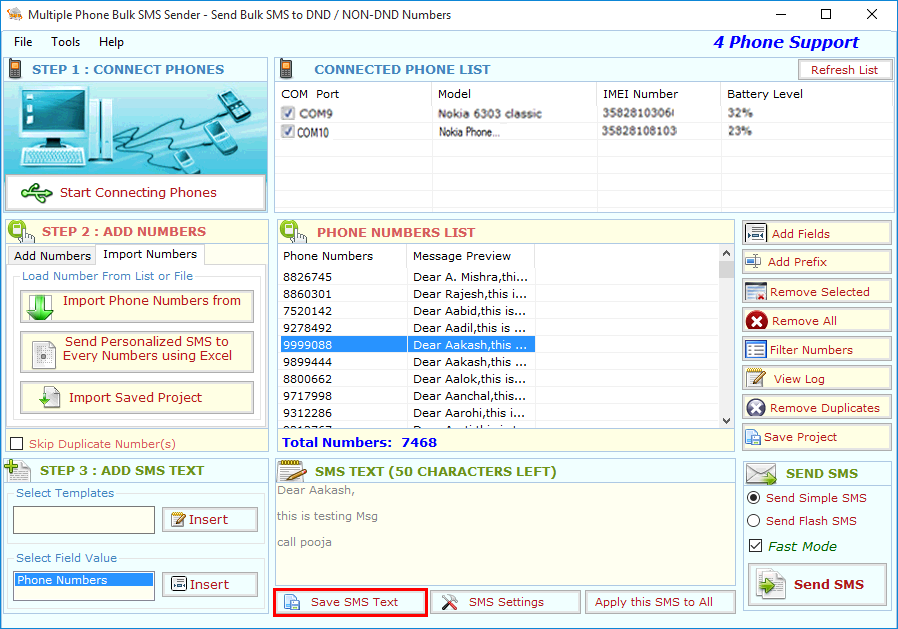The height and width of the screenshot is (629, 898).
Task: Click the Save Project disk icon
Action: tap(753, 438)
